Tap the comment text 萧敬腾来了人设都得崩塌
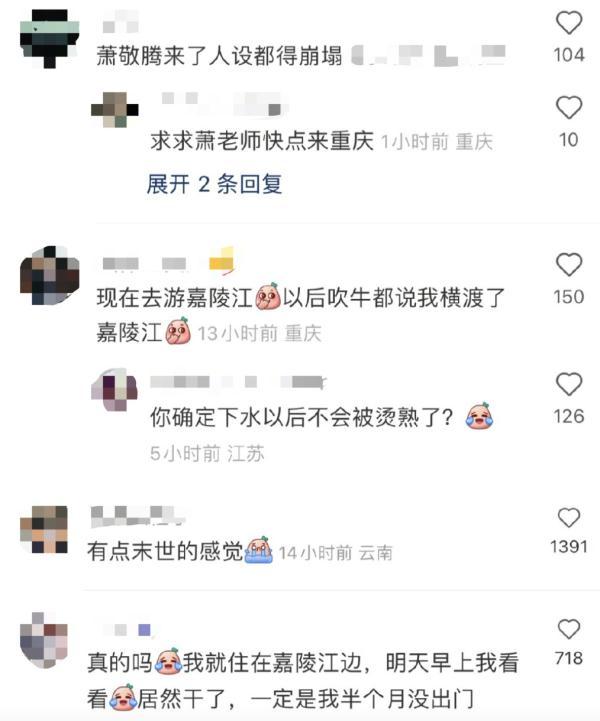This screenshot has height=721, width=600. (219, 56)
